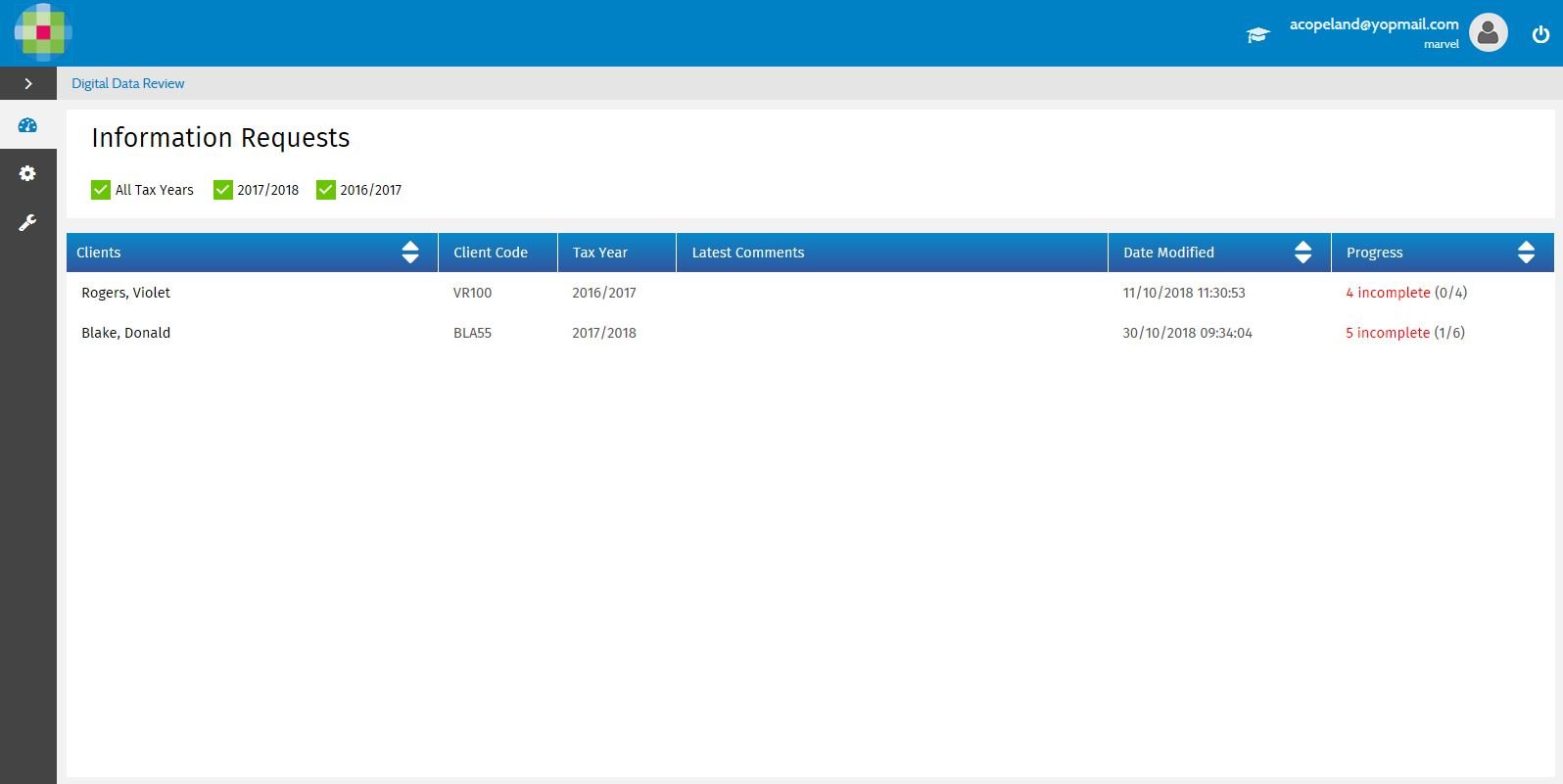This screenshot has width=1563, height=784.
Task: Select the wrench tools icon in the sidebar
Action: coord(27,223)
